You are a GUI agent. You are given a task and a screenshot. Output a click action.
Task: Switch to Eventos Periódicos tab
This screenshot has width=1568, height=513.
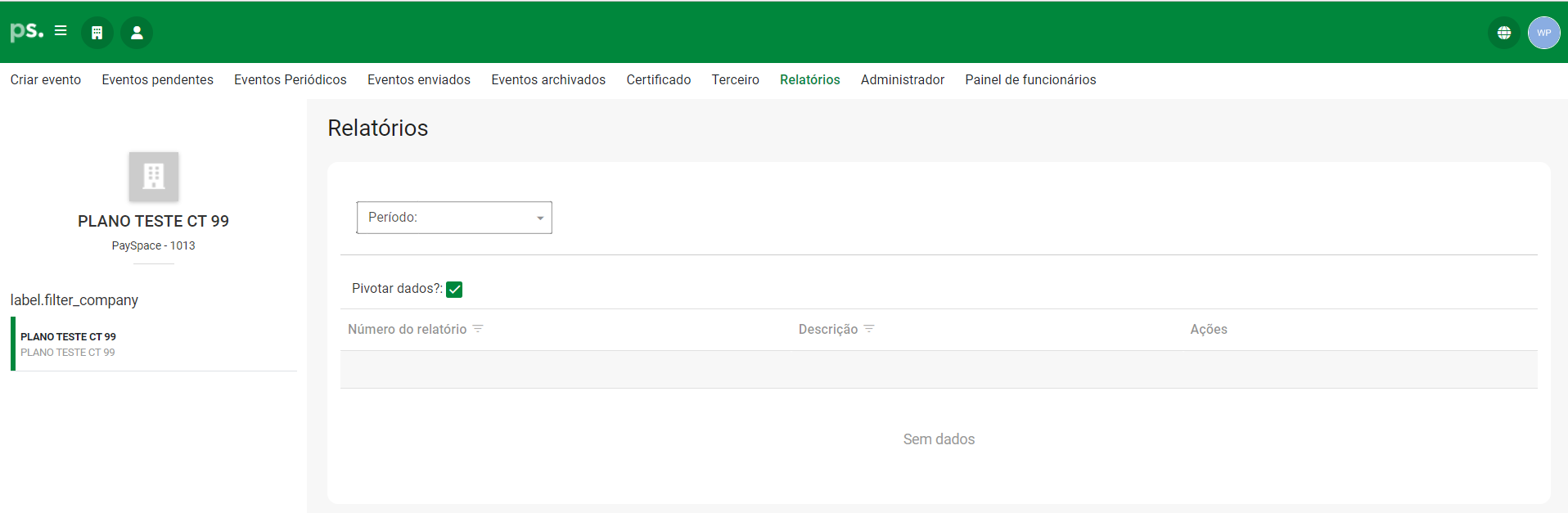pyautogui.click(x=291, y=79)
